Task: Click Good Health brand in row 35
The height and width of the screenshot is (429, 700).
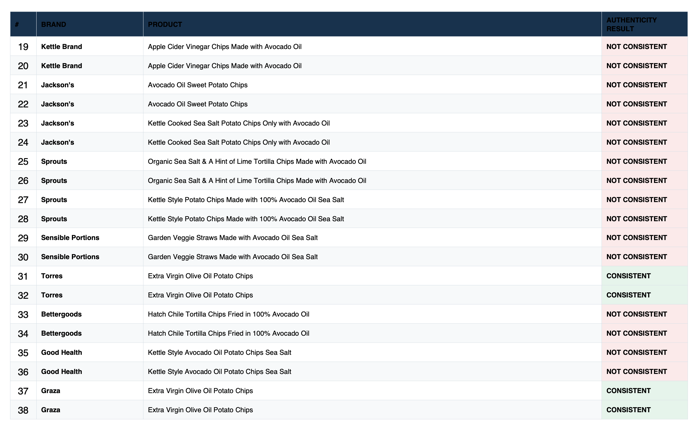Action: [62, 353]
